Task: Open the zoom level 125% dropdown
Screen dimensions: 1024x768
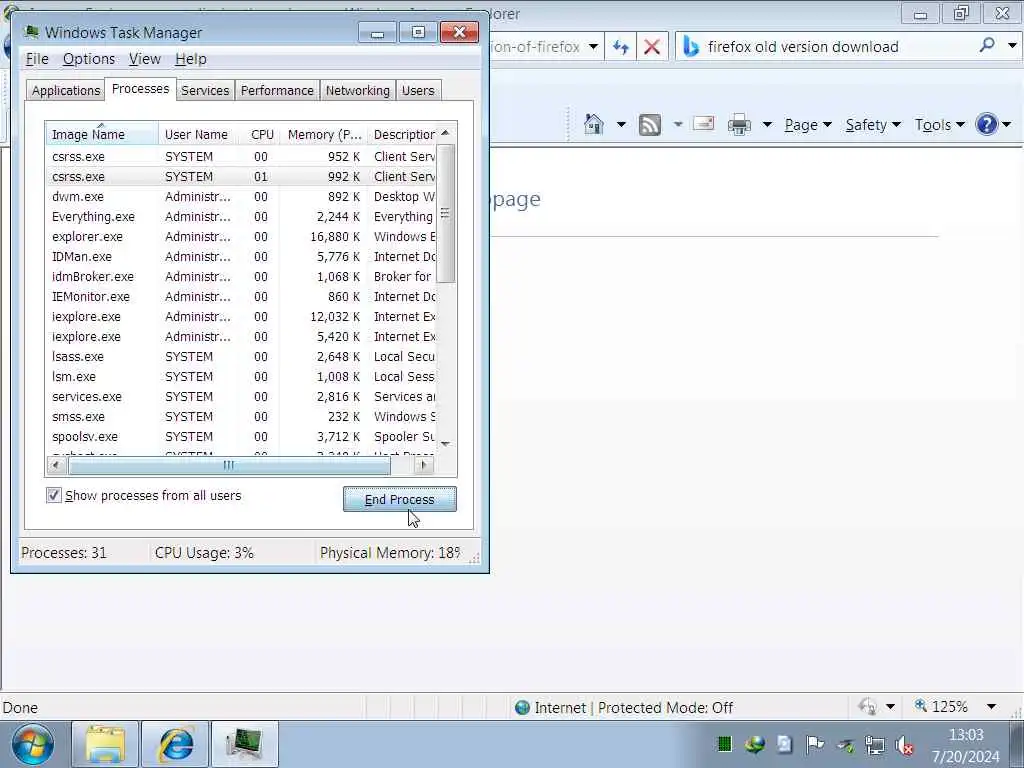Action: click(x=991, y=707)
